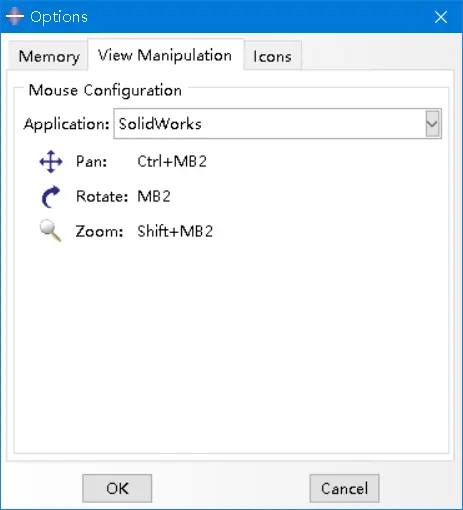Image resolution: width=463 pixels, height=510 pixels.
Task: Dismiss dialog with the Cancel button
Action: tap(344, 488)
